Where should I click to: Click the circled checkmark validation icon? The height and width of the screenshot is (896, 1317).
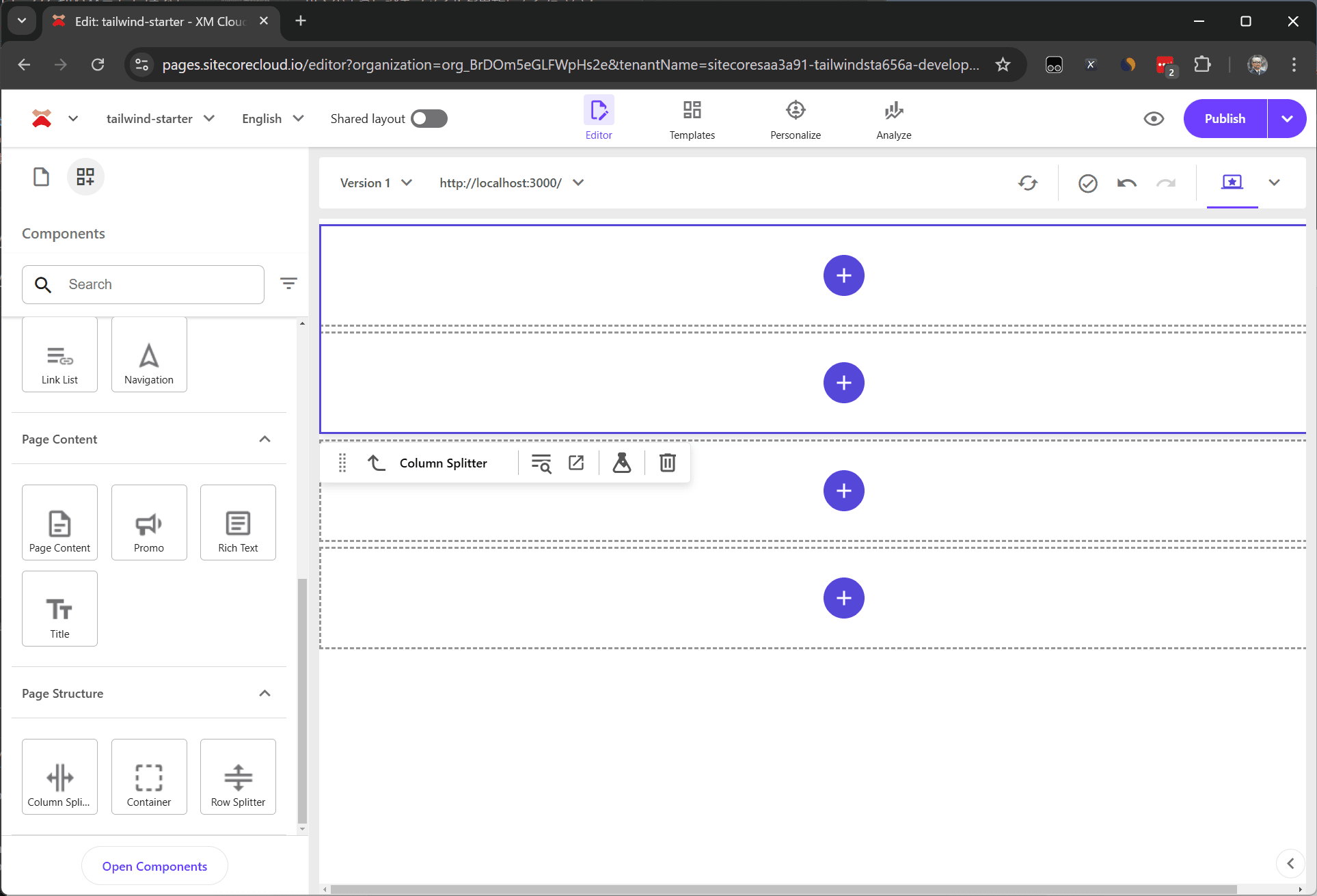click(x=1087, y=183)
